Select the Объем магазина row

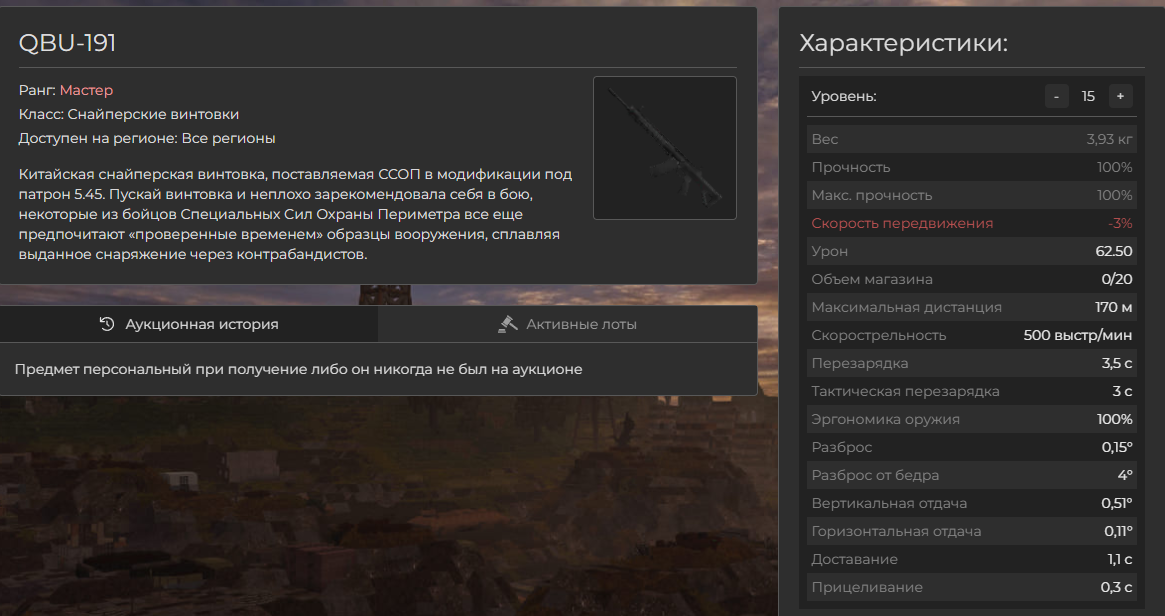[x=972, y=279]
